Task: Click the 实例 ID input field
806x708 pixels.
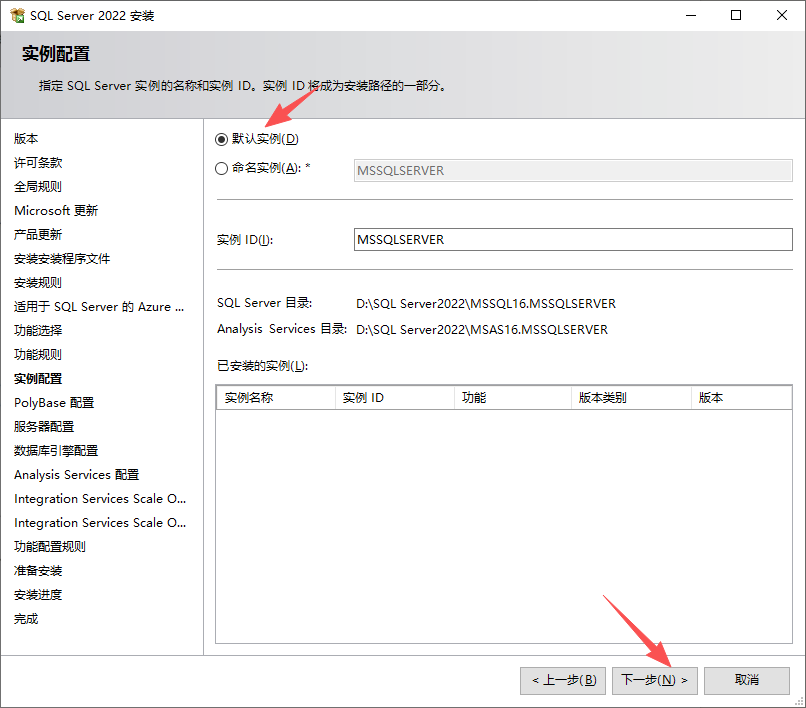Action: (x=573, y=240)
